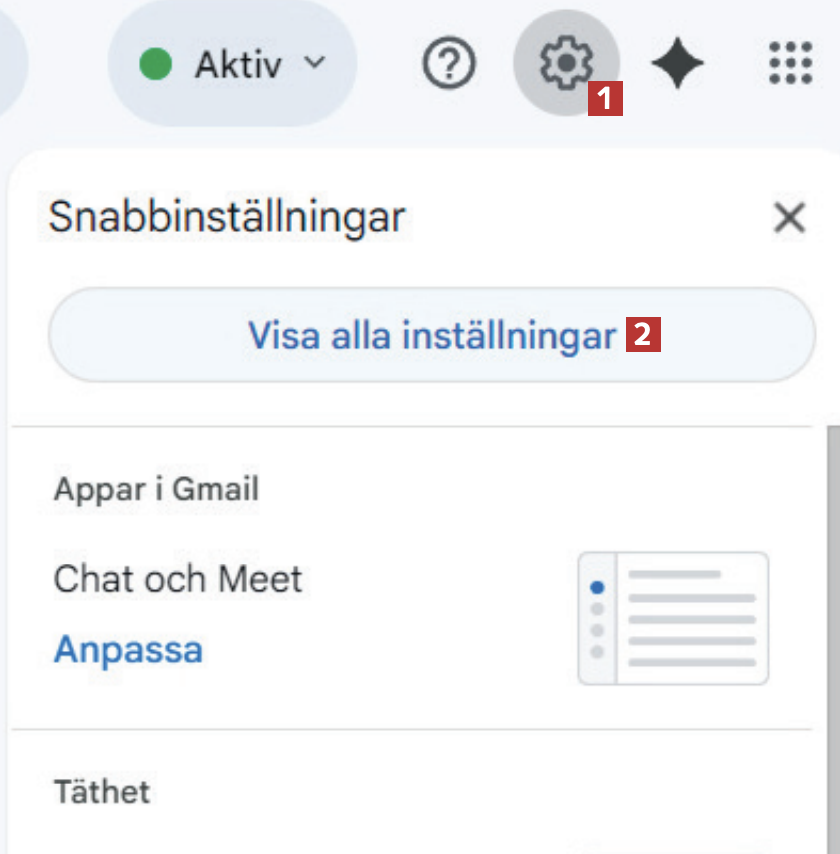
Task: Open the Aktiv status dropdown
Action: coord(232,65)
